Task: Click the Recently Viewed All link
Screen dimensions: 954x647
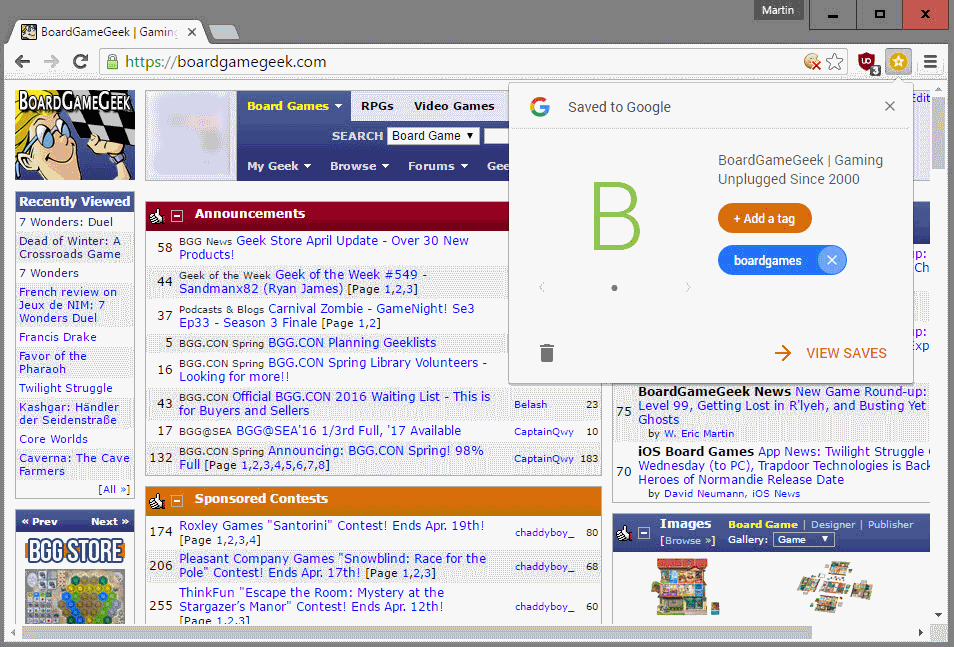Action: pos(114,489)
